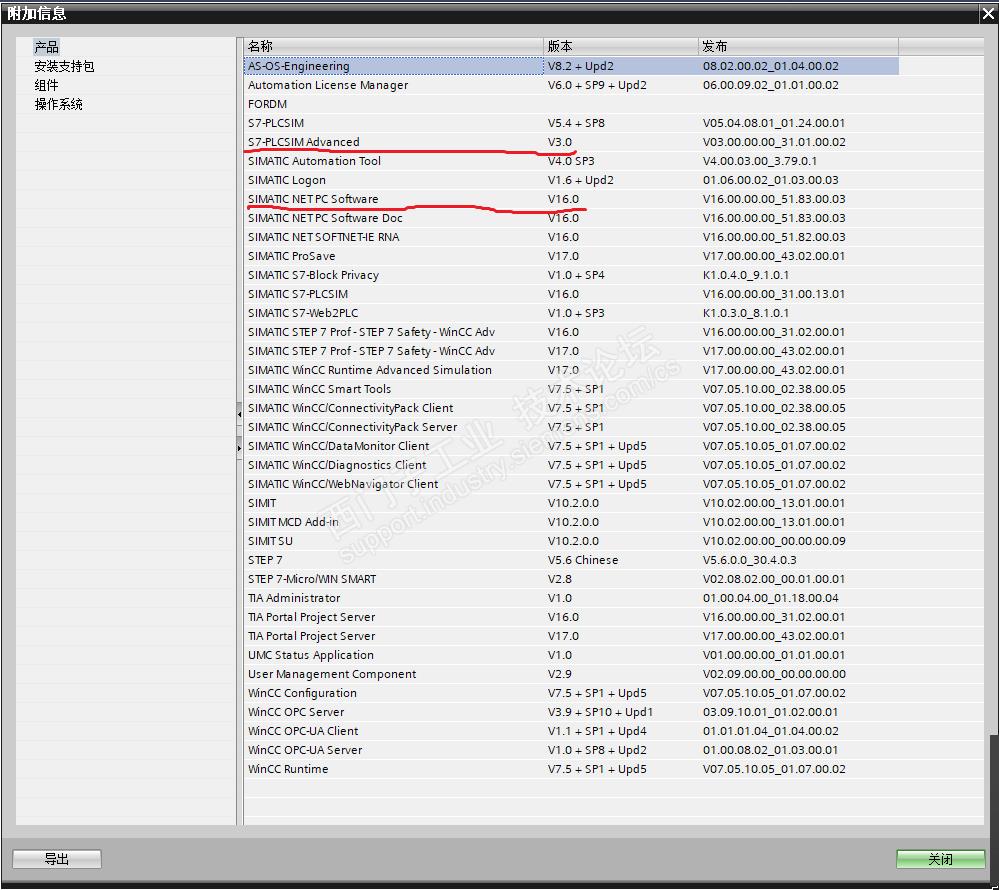Sort by the 名称 column header
The height and width of the screenshot is (890, 999).
tap(394, 46)
